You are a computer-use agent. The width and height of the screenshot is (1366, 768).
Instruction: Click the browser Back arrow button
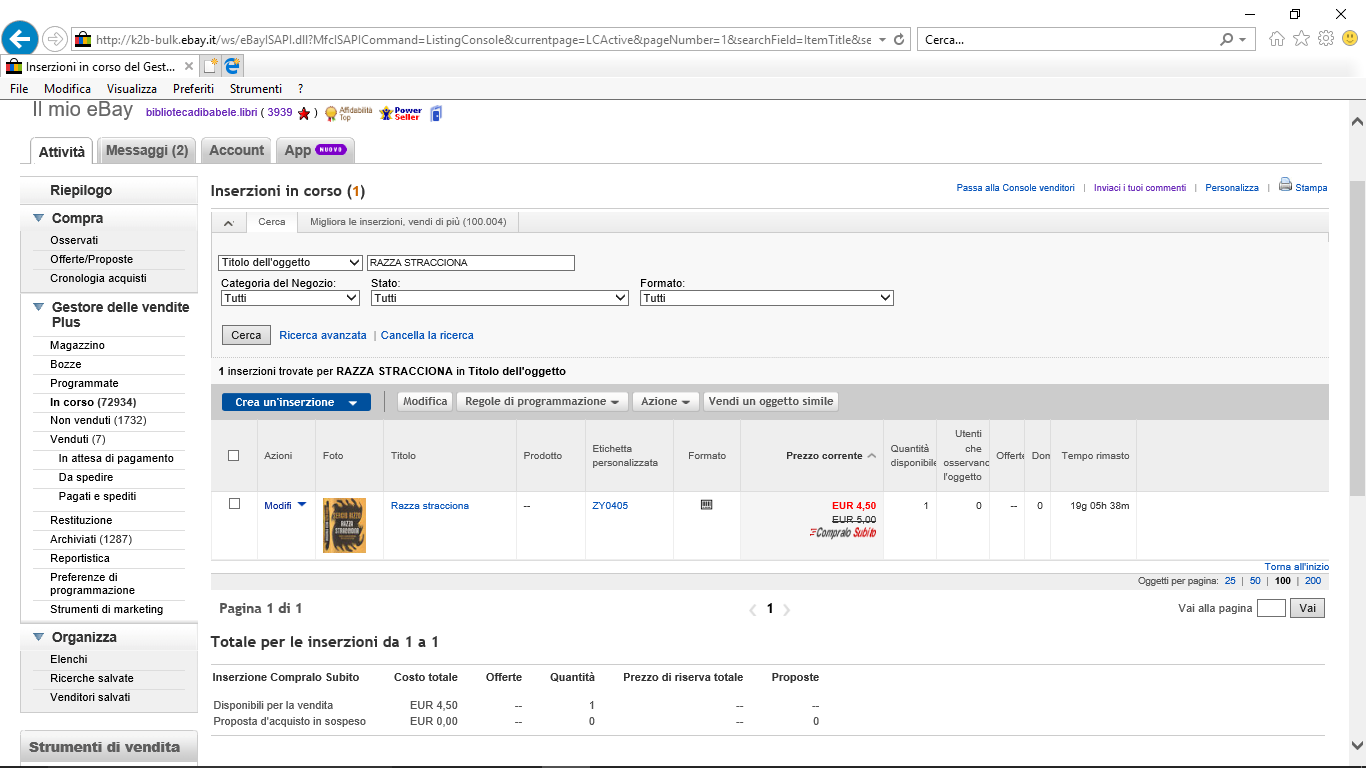pos(20,39)
